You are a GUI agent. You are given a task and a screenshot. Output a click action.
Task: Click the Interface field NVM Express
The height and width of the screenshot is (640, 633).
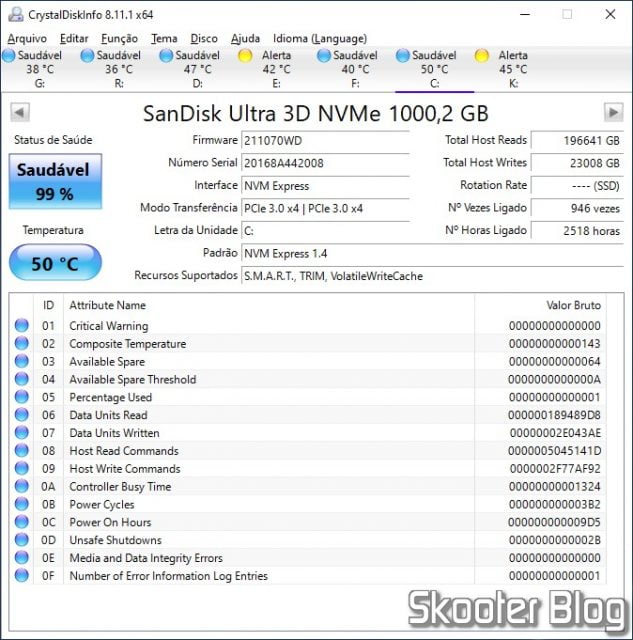tap(325, 186)
